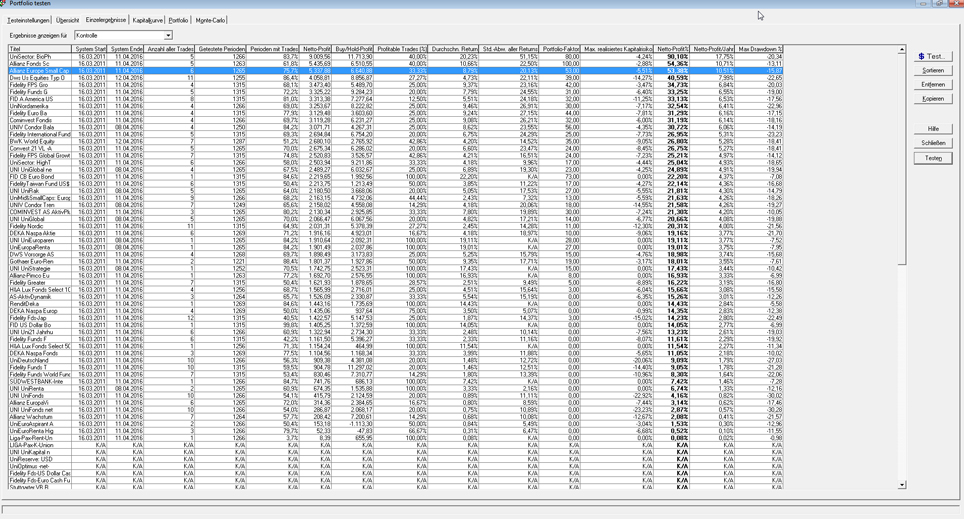Click the Max Drawdown % column header
Viewport: 964px width, 519px height.
[760, 49]
